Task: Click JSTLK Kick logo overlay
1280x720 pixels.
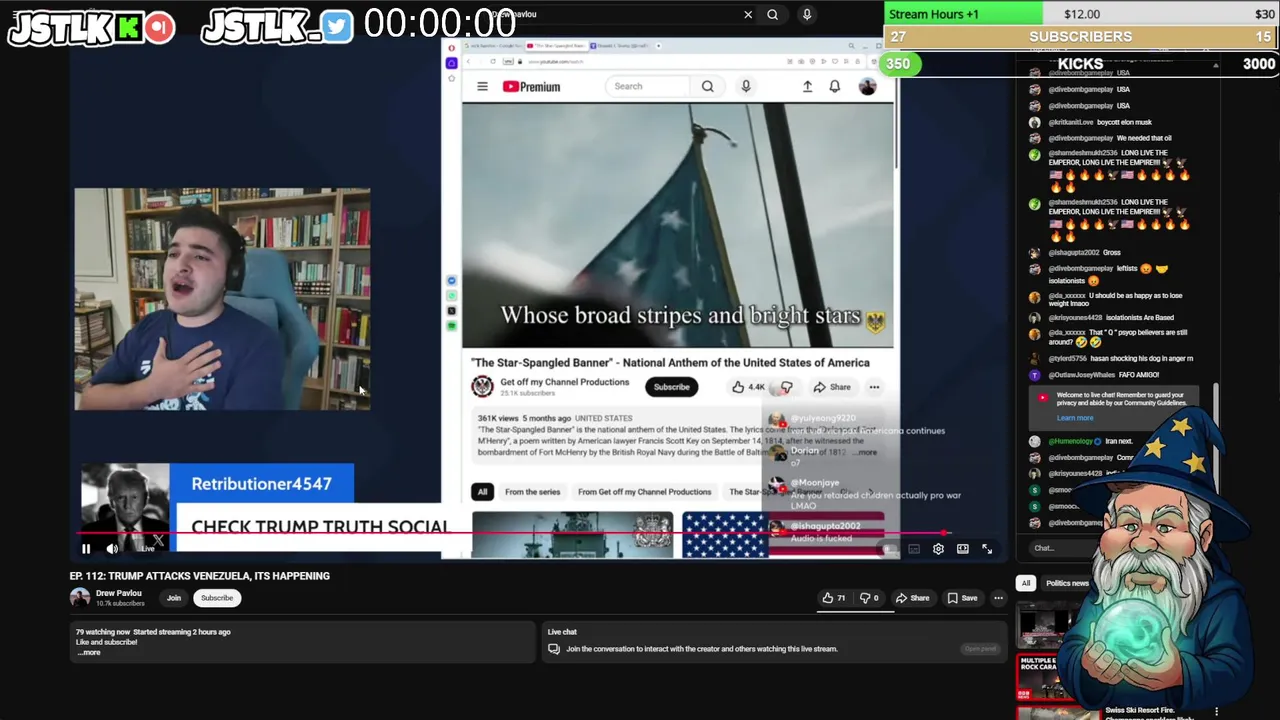Action: [91, 28]
